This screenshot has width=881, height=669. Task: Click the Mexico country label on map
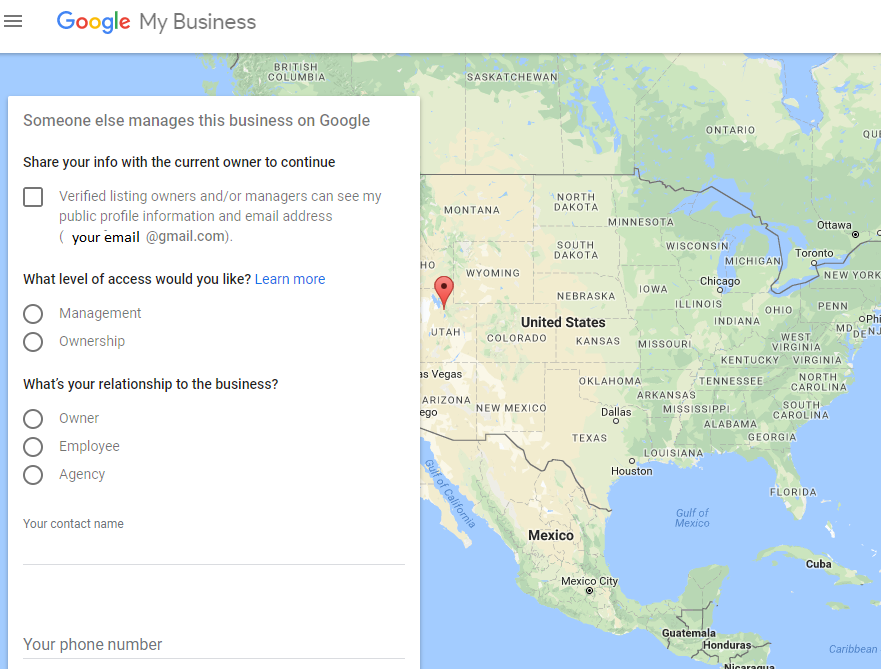click(551, 535)
